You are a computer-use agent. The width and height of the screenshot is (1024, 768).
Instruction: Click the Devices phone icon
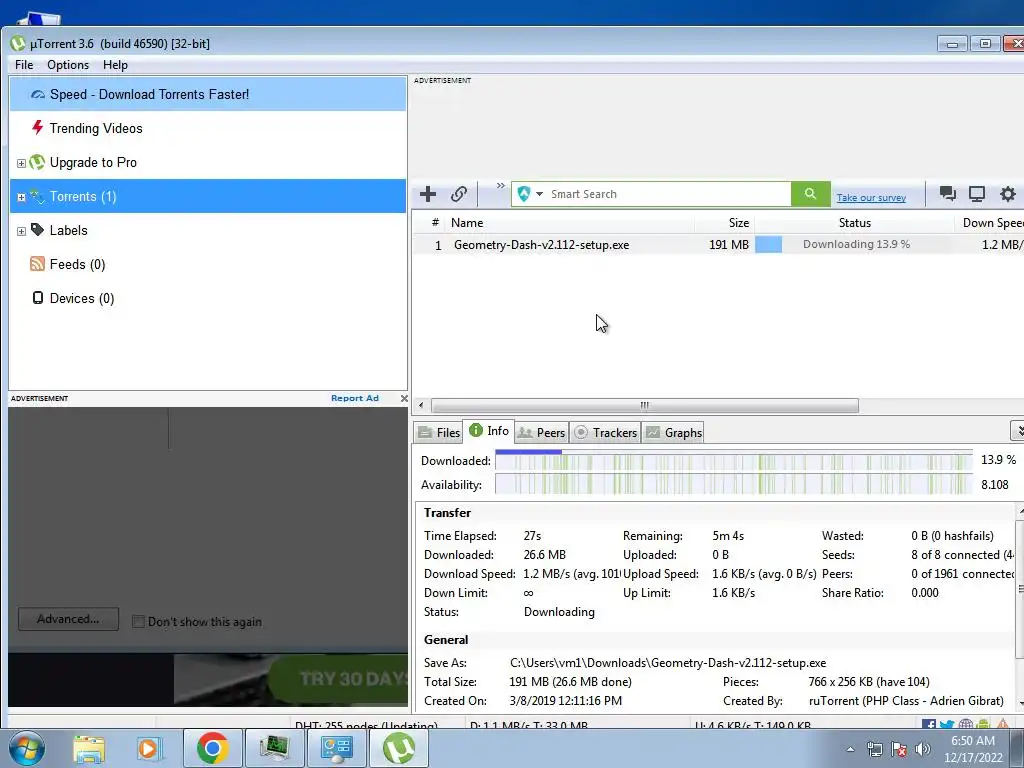38,298
